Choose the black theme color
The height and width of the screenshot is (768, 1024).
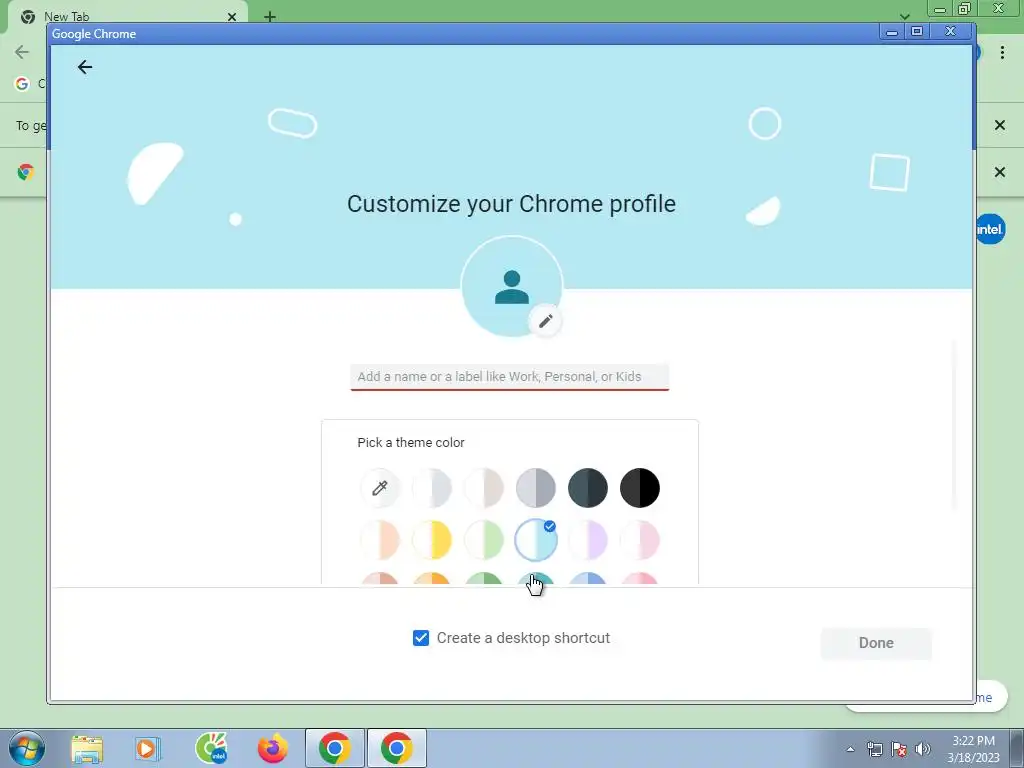(640, 488)
